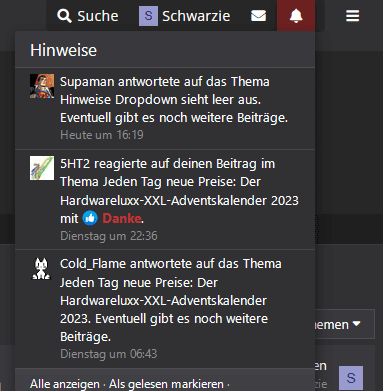The image size is (383, 391).
Task: Click the Suche search label
Action: click(98, 16)
